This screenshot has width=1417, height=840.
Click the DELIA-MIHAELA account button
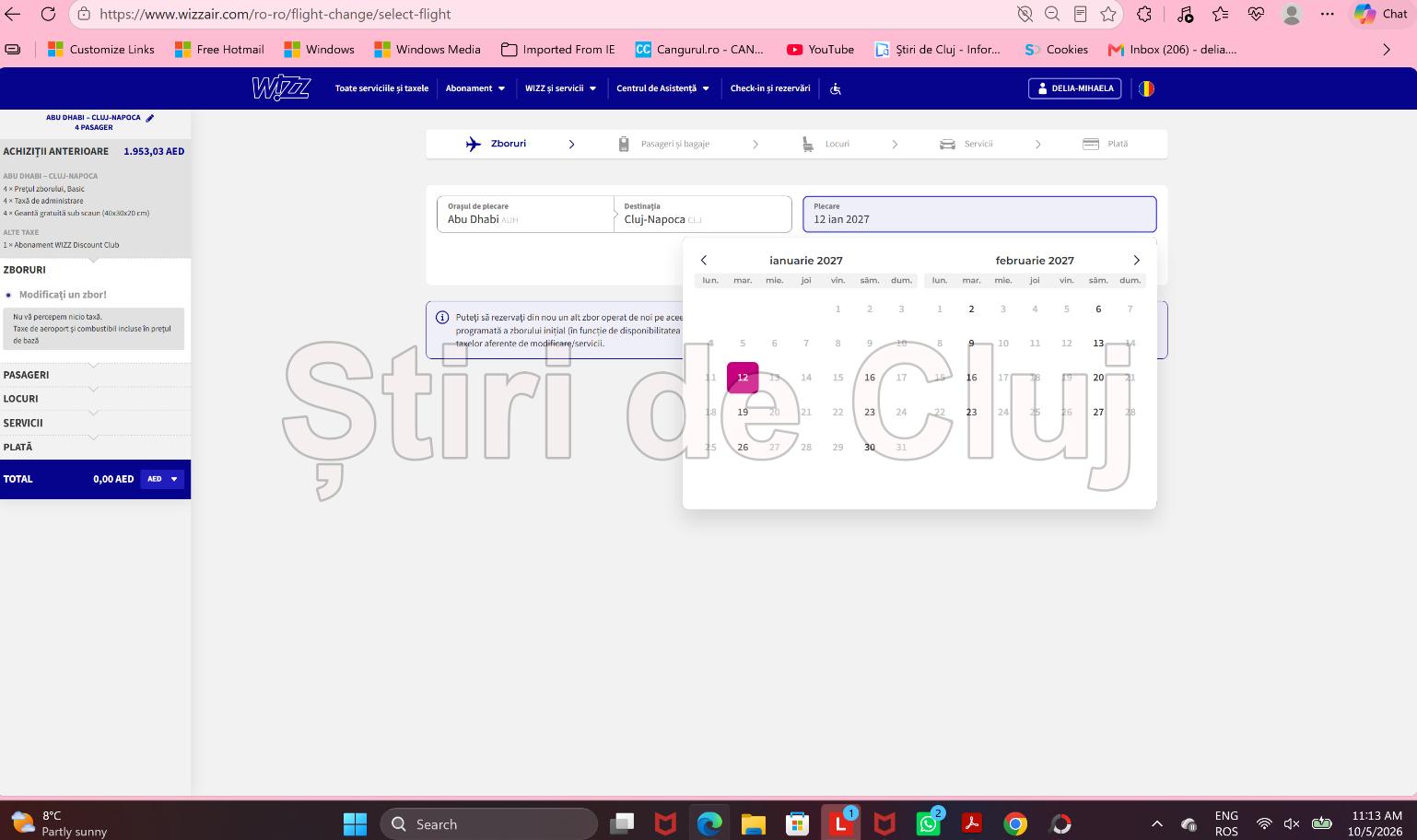(1074, 88)
